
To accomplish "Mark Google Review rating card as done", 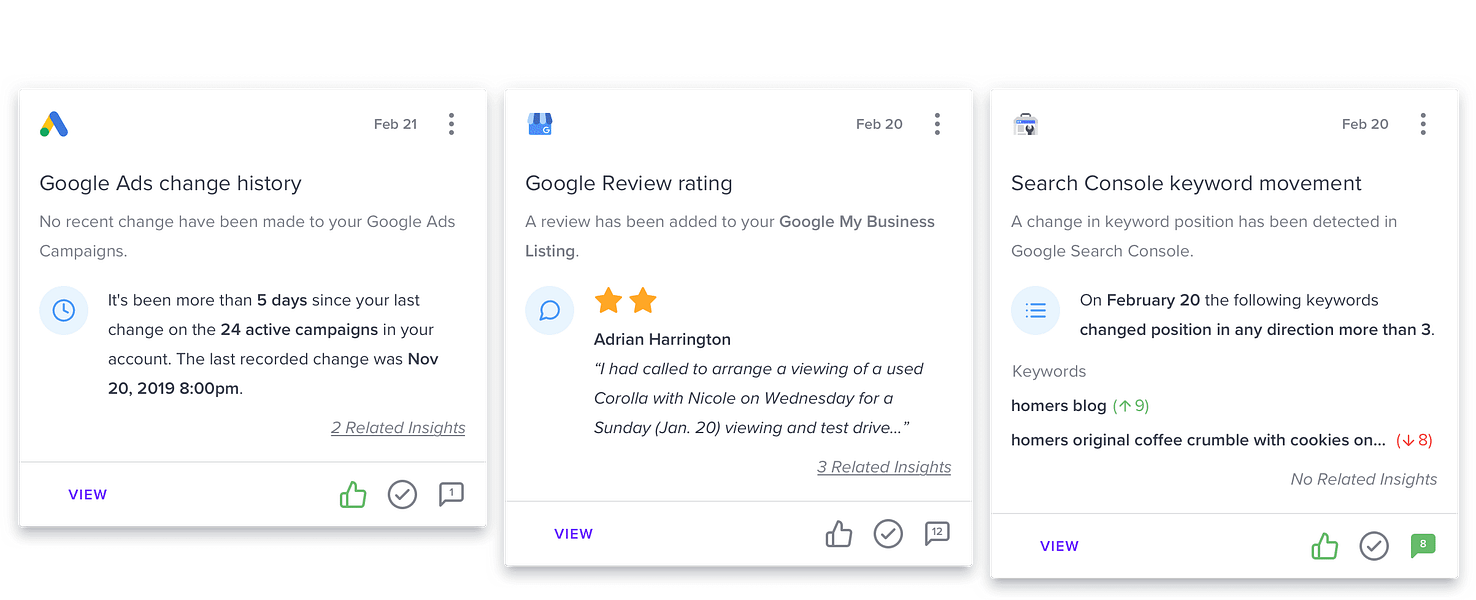I will pos(888,534).
